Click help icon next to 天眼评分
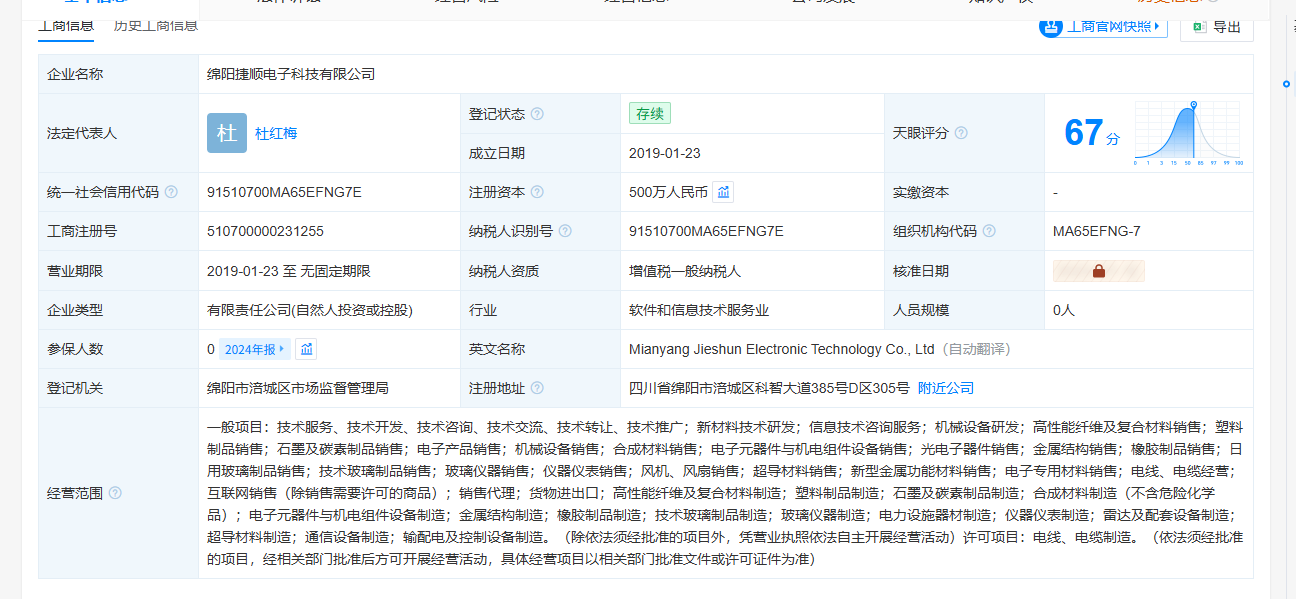 coord(961,133)
